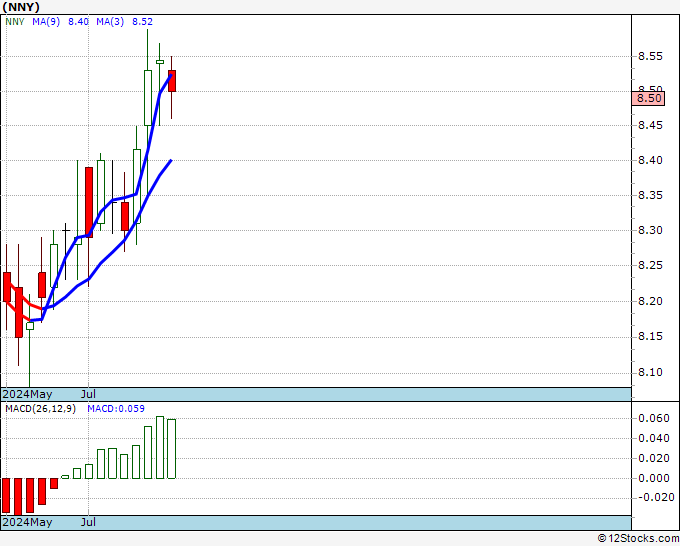Click the 8.10 price axis label

pos(650,372)
